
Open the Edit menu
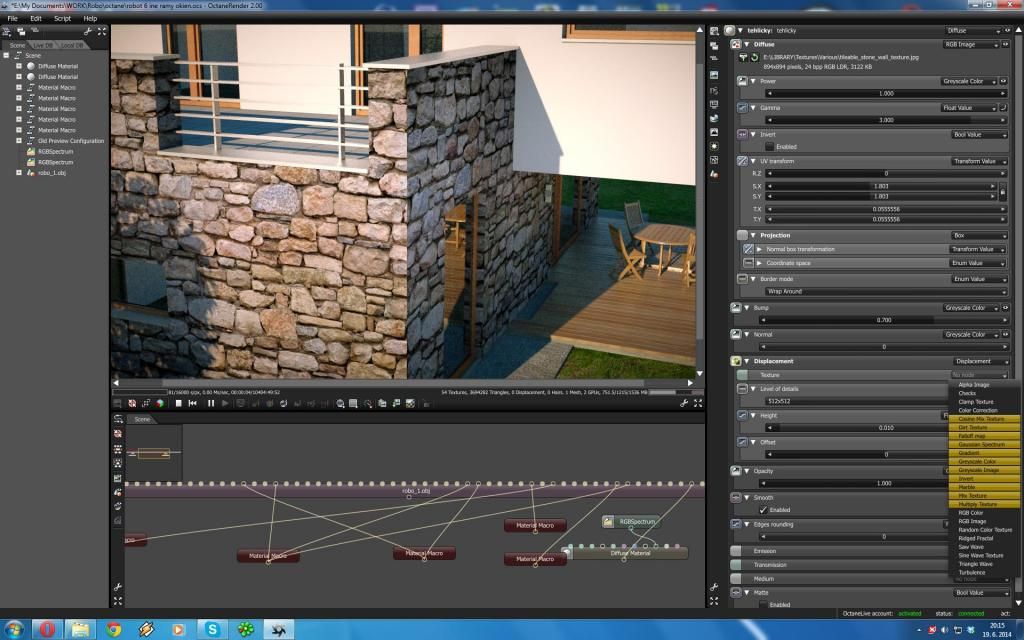[36, 18]
